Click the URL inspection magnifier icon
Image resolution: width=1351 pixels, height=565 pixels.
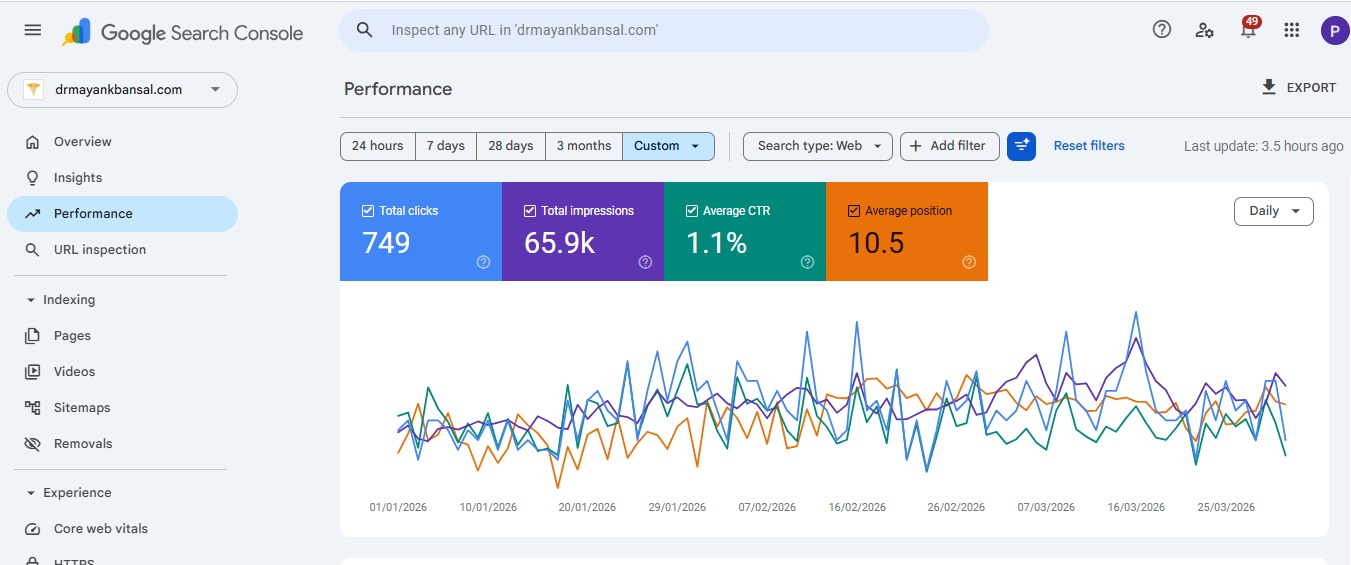33,250
